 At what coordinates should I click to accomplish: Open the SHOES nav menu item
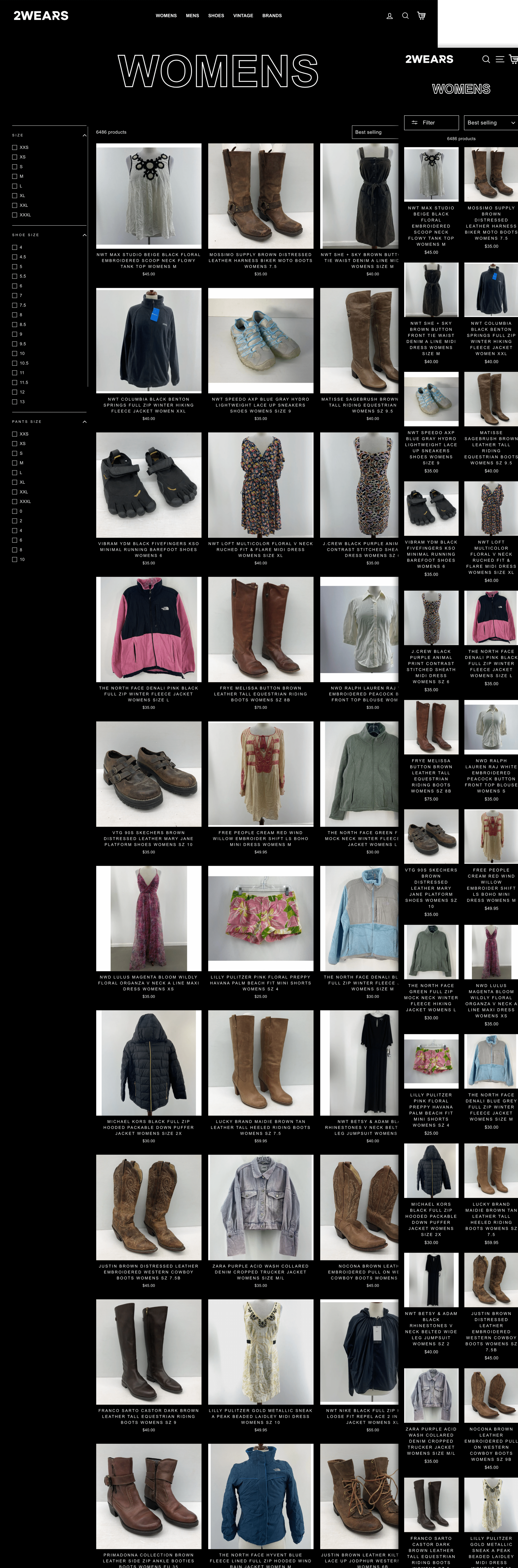coord(216,16)
